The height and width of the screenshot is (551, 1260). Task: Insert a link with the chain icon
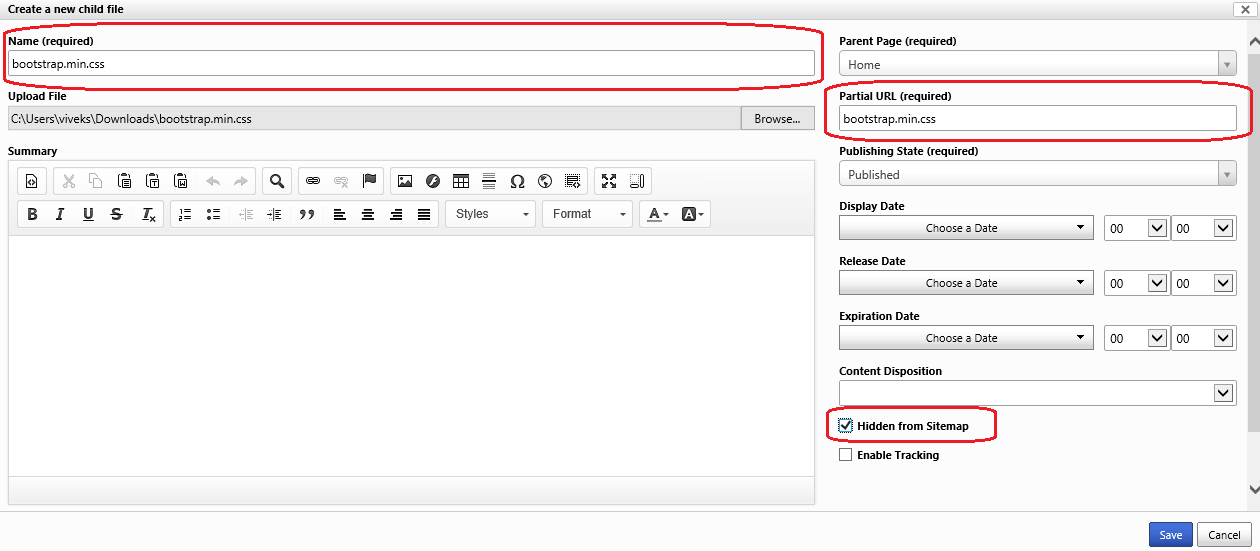point(313,181)
